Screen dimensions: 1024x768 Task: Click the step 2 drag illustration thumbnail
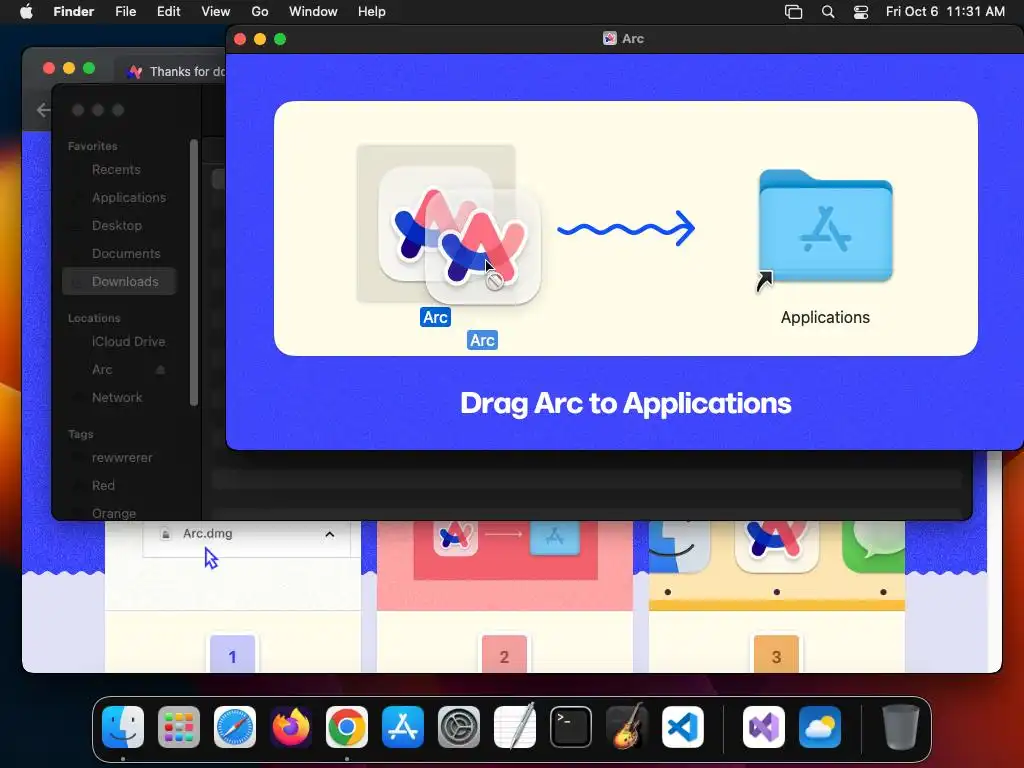(505, 565)
